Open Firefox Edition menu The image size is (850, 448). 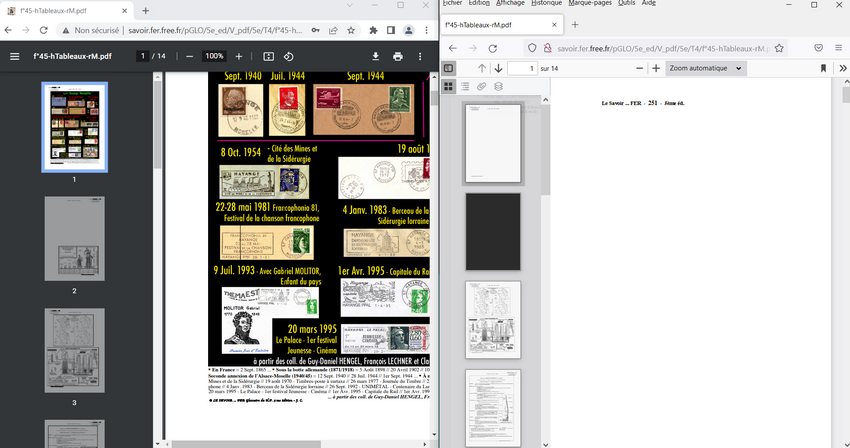[479, 3]
